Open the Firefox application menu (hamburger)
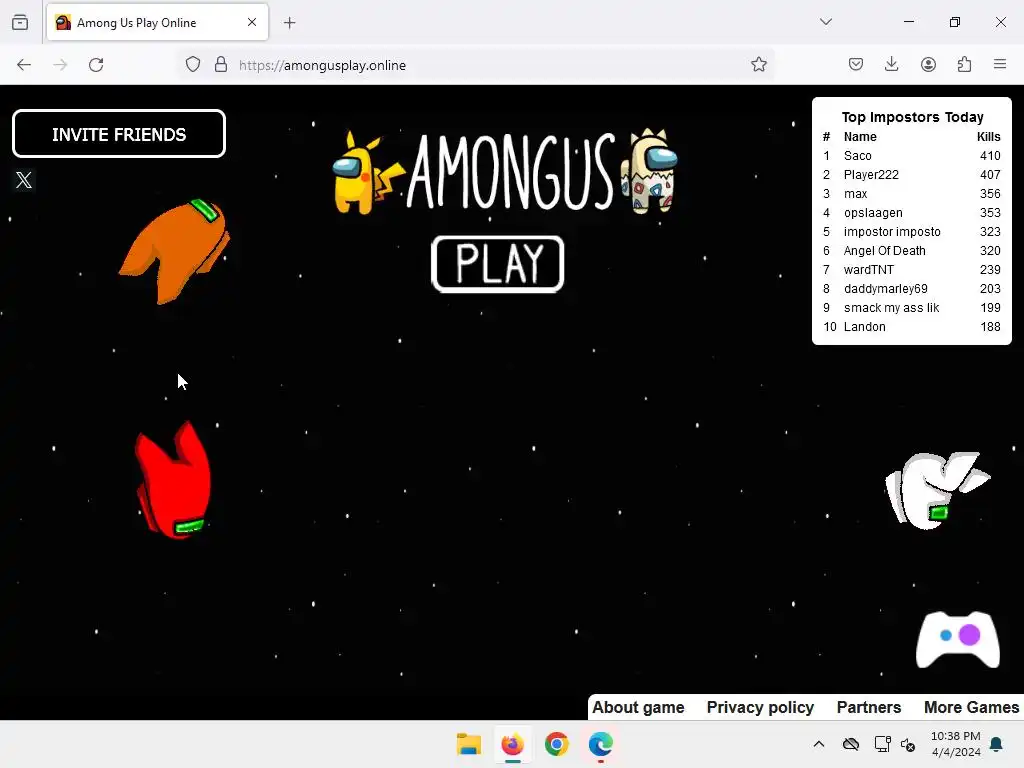 click(x=1000, y=65)
